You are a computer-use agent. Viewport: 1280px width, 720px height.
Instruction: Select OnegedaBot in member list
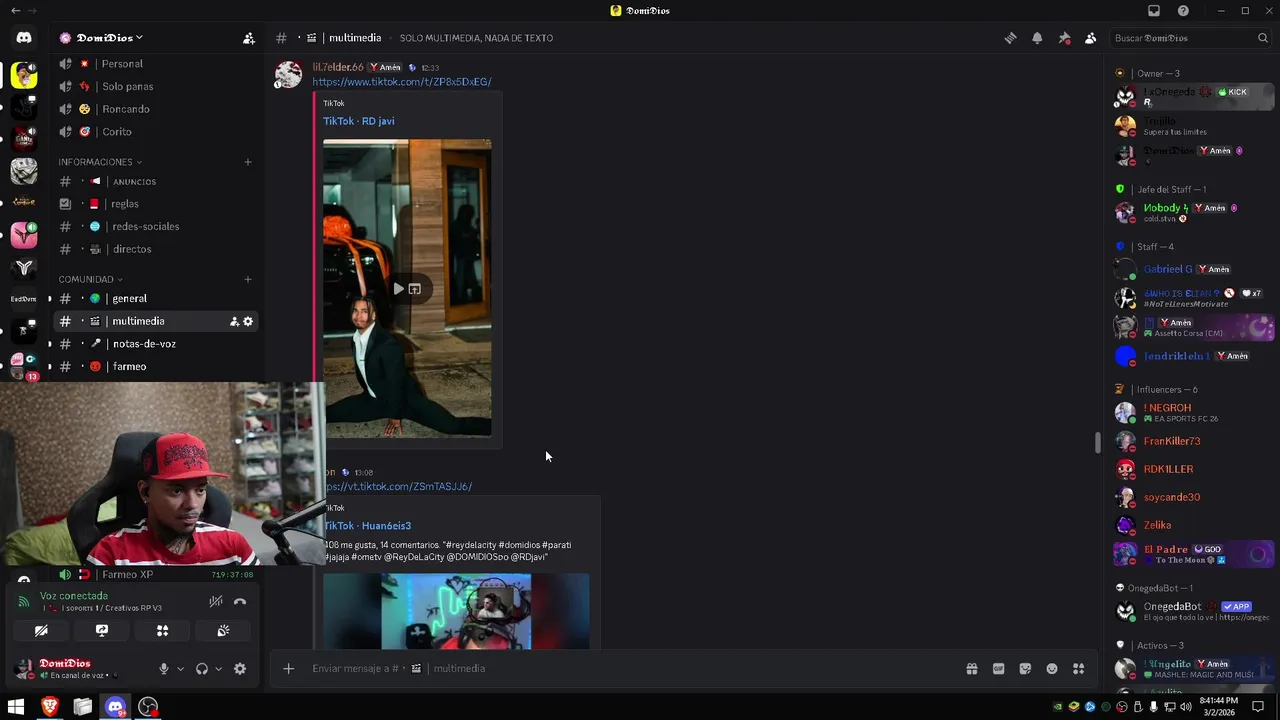pyautogui.click(x=1194, y=611)
